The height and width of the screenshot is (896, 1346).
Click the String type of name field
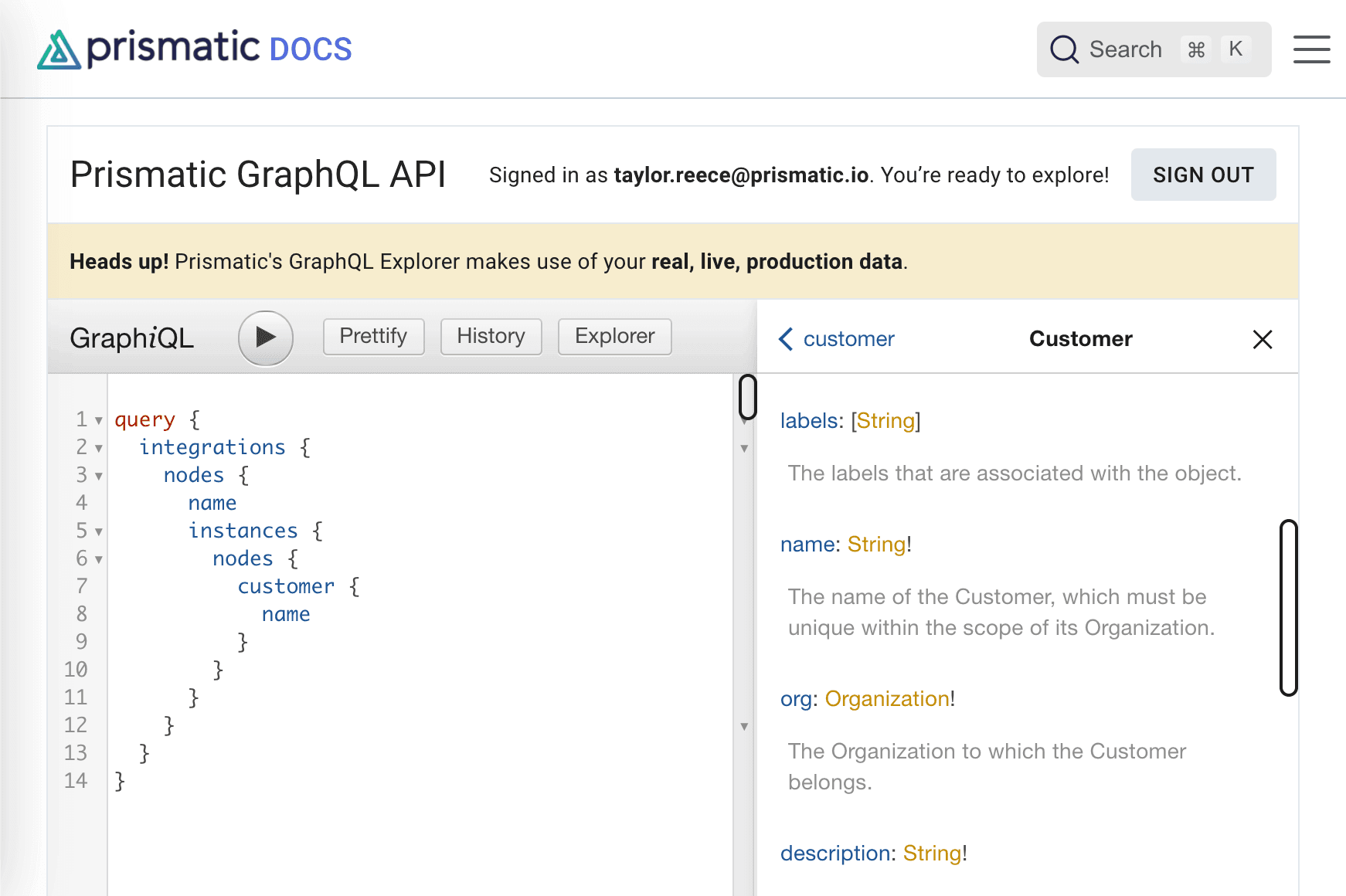point(876,545)
